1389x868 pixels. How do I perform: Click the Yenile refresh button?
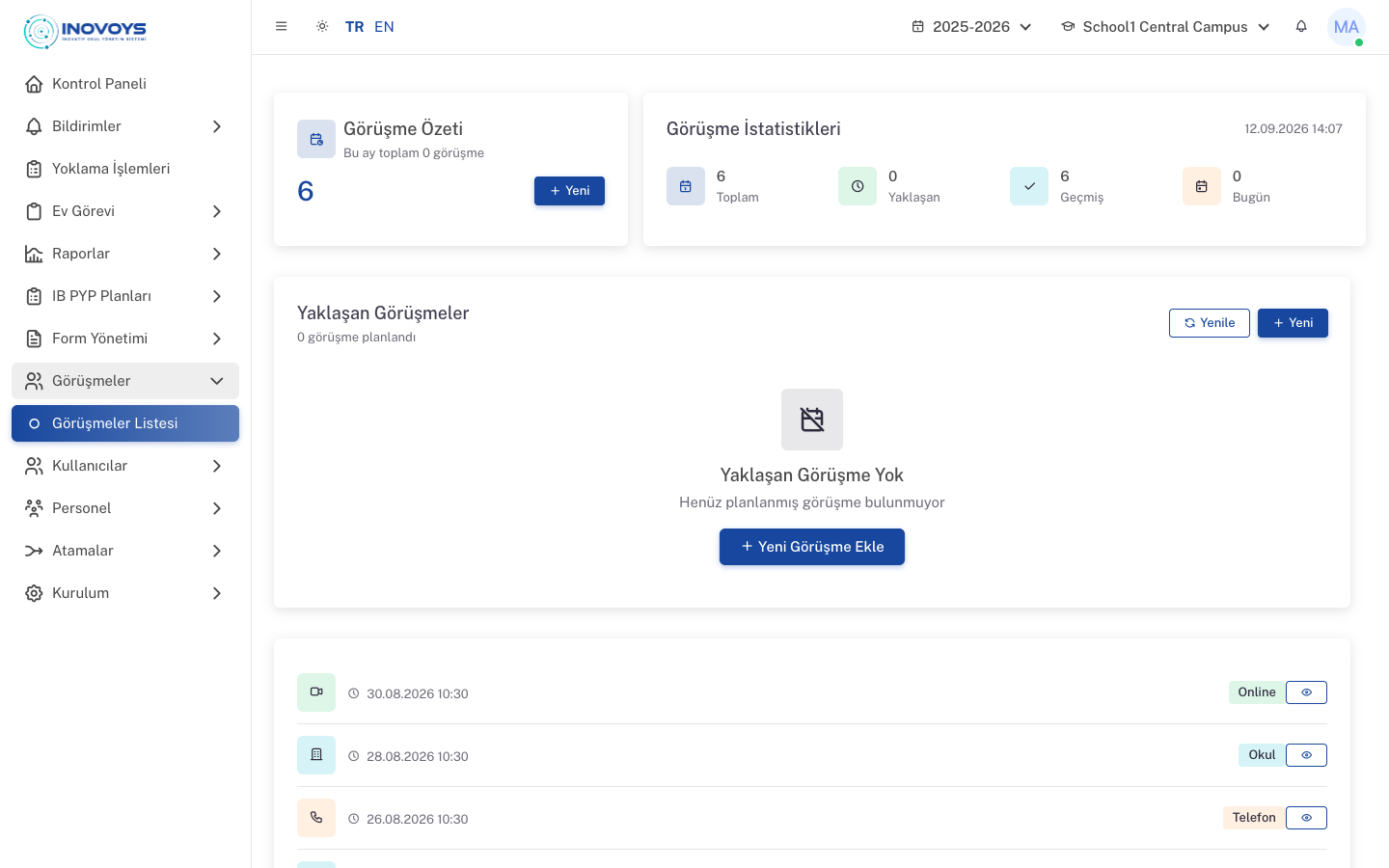[1210, 323]
